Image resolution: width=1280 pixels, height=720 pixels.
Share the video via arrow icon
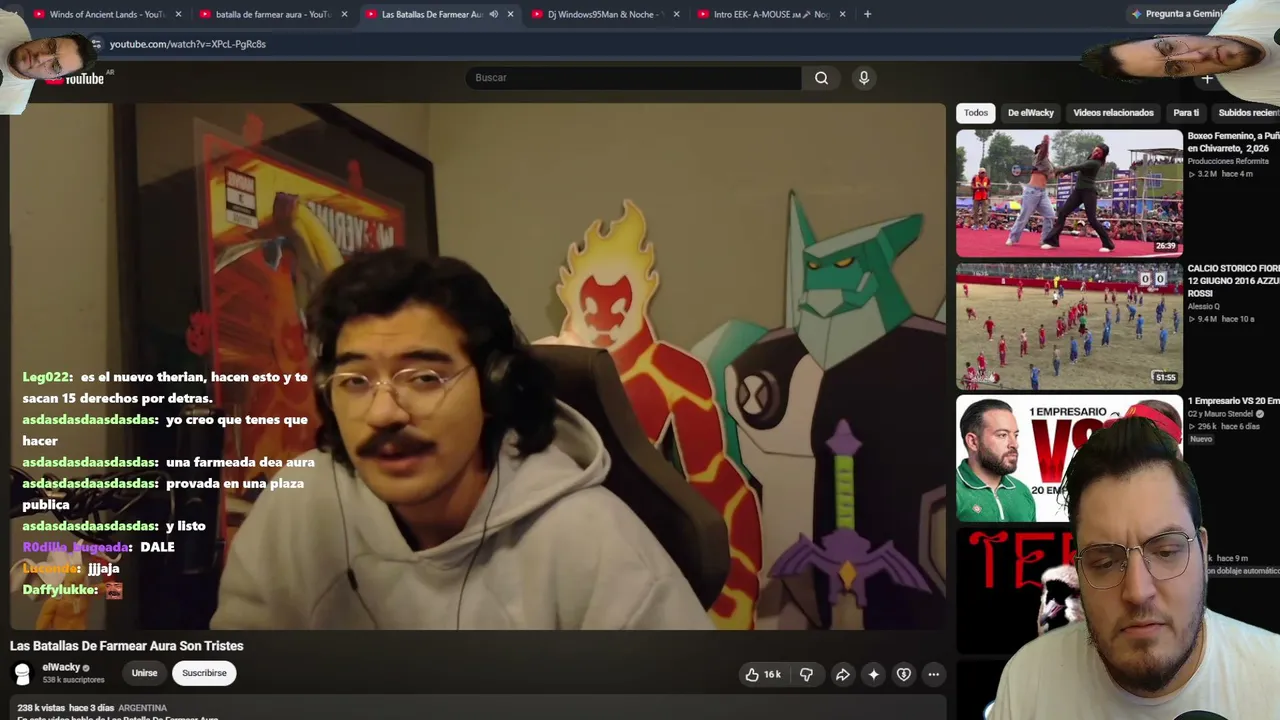[843, 675]
